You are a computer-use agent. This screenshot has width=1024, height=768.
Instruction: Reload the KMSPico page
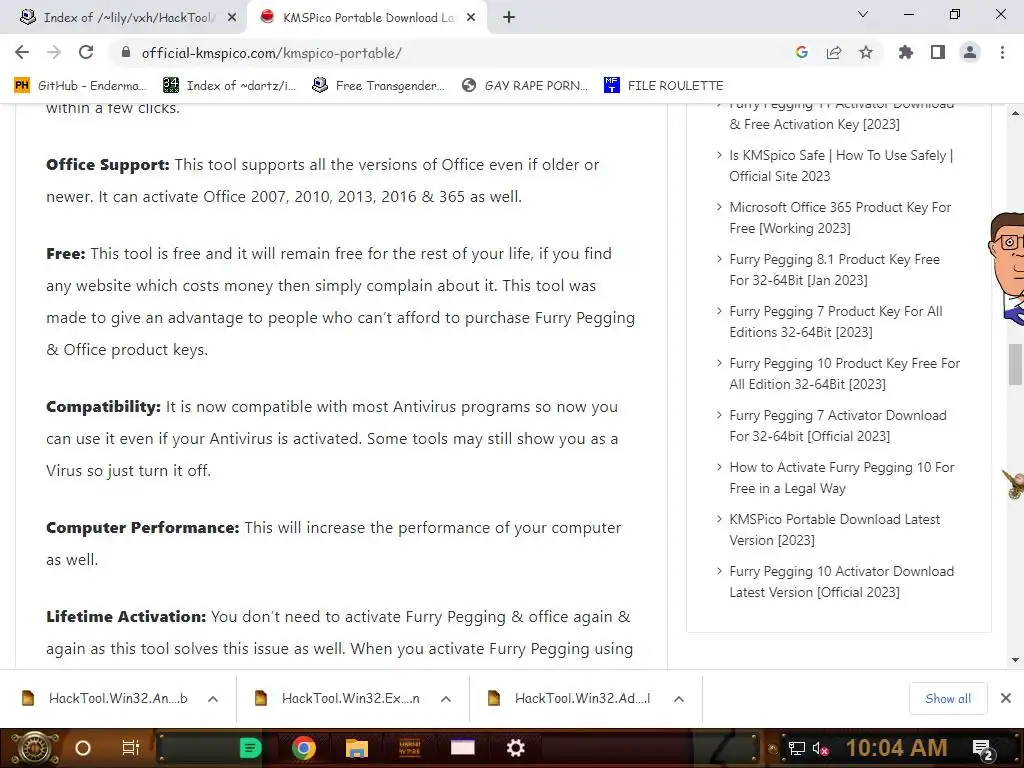click(x=86, y=52)
